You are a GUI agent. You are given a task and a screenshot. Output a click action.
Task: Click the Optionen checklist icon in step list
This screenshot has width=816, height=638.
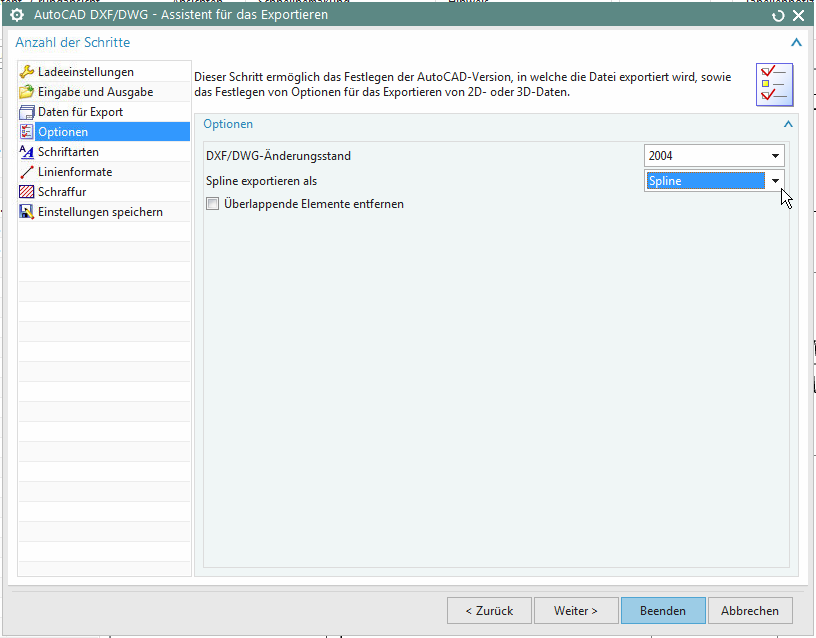[x=27, y=132]
